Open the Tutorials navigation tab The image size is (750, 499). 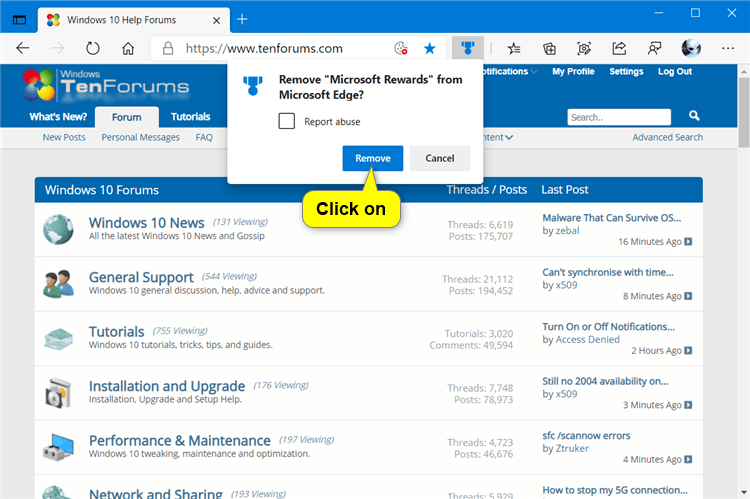coord(190,117)
